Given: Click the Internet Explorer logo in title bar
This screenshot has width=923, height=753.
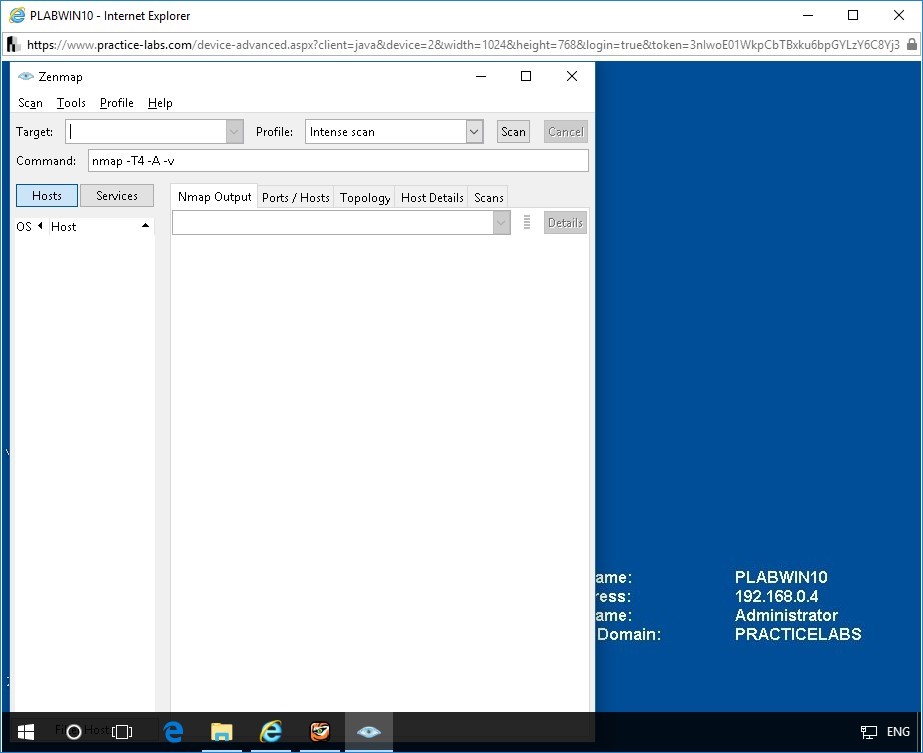Looking at the screenshot, I should click(17, 15).
